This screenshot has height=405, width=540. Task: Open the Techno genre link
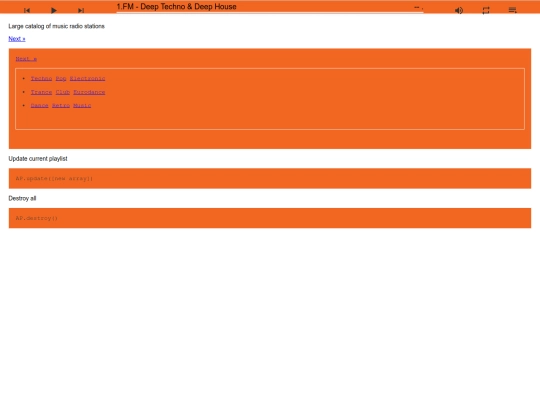pos(41,79)
